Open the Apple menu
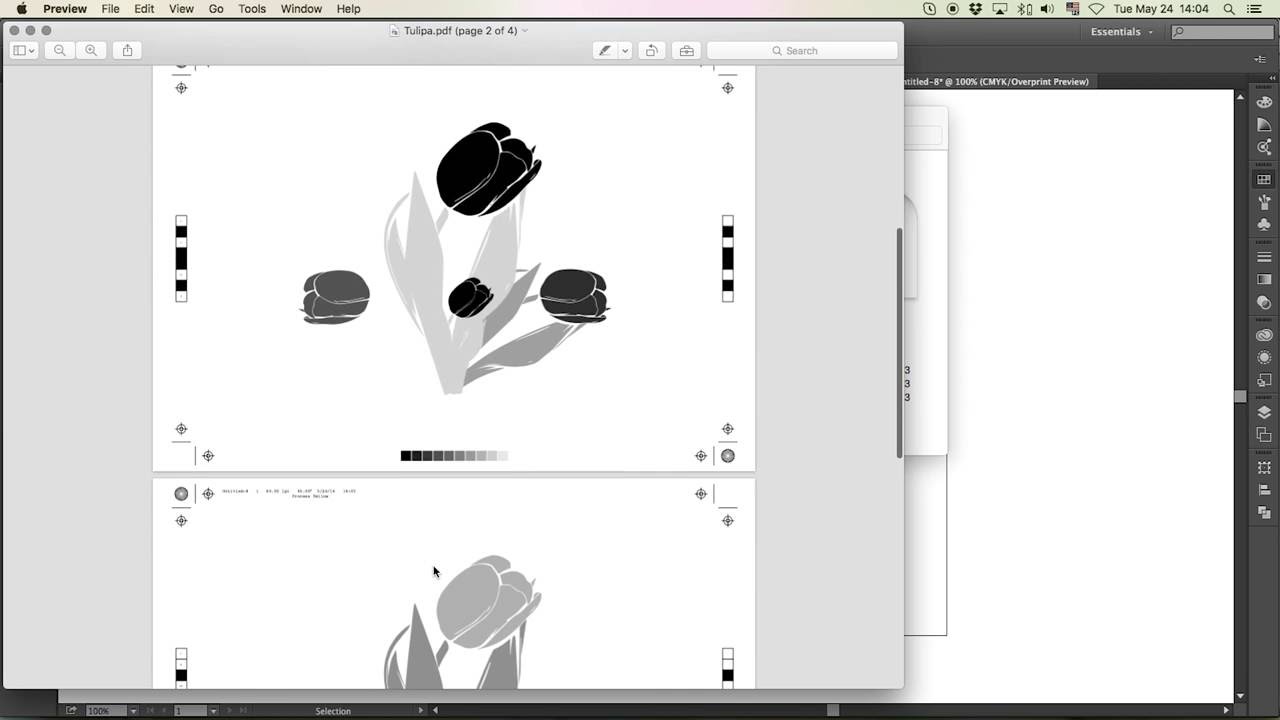1280x720 pixels. 22,9
